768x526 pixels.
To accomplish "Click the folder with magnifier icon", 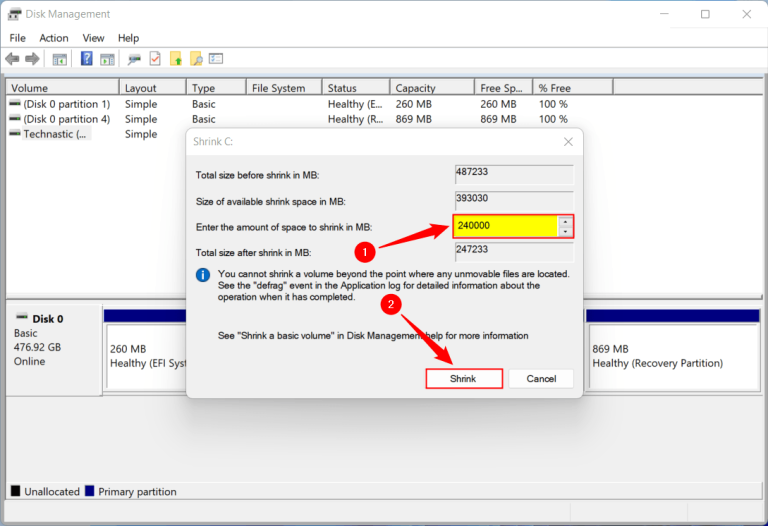I will 196,59.
